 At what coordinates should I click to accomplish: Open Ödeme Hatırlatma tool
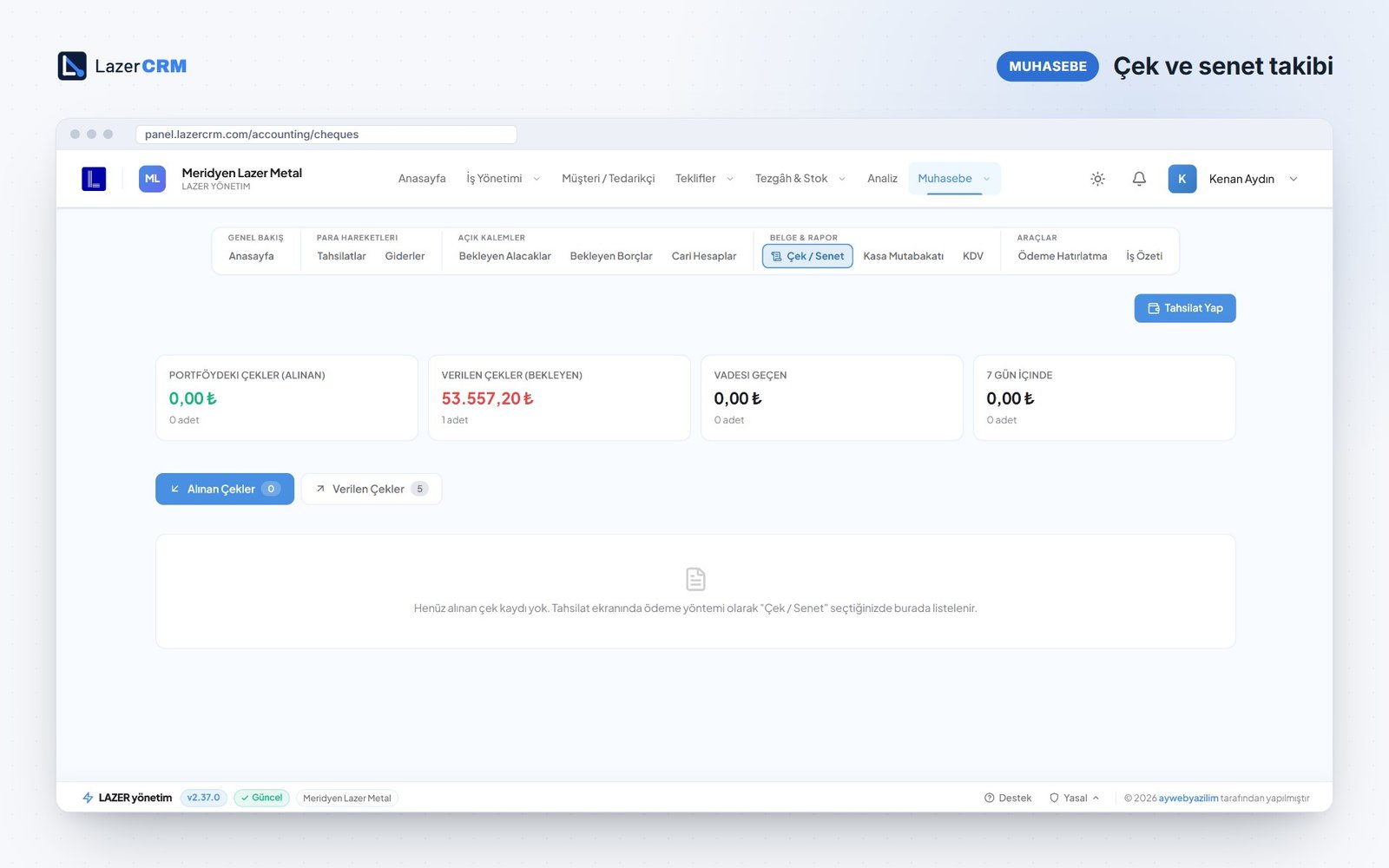point(1063,256)
